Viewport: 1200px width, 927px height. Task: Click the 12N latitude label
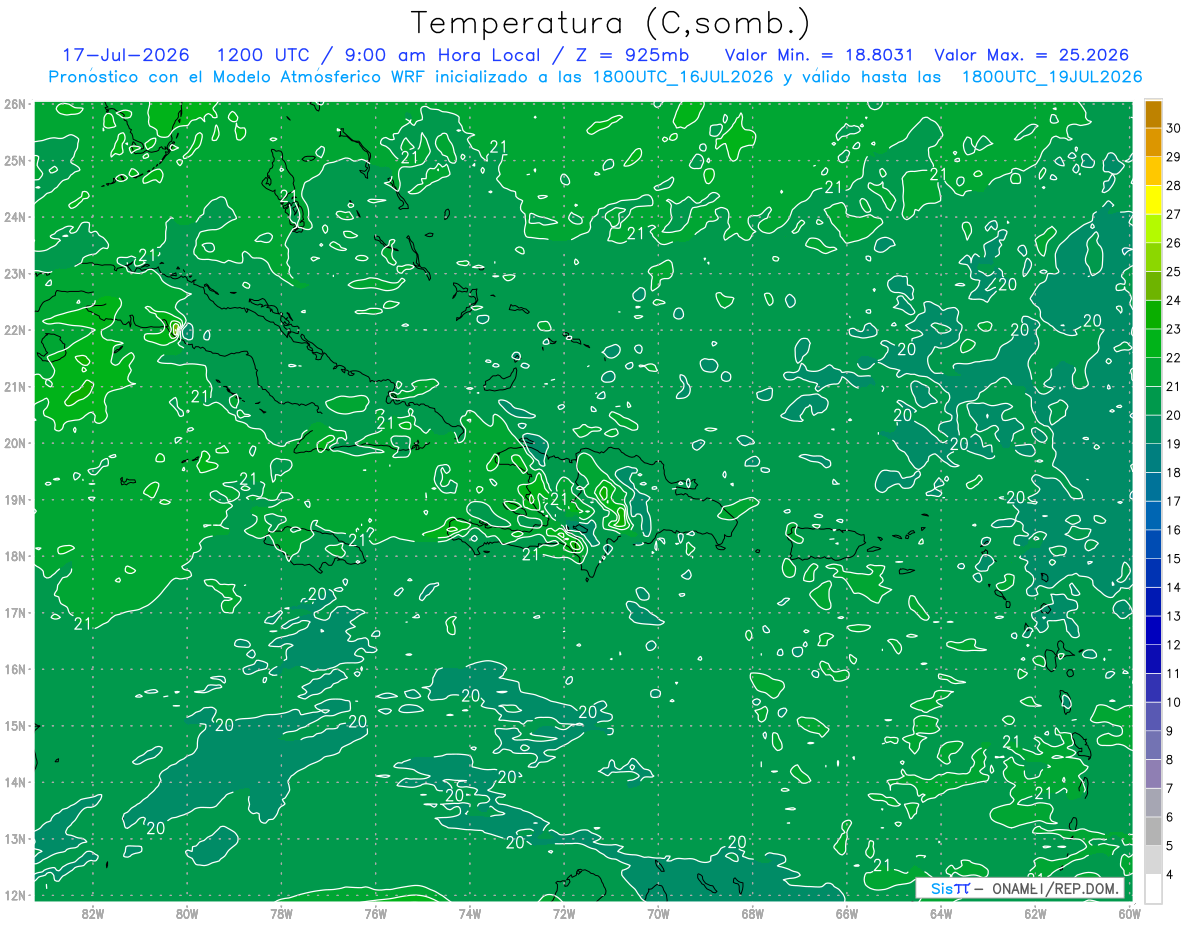coord(15,895)
